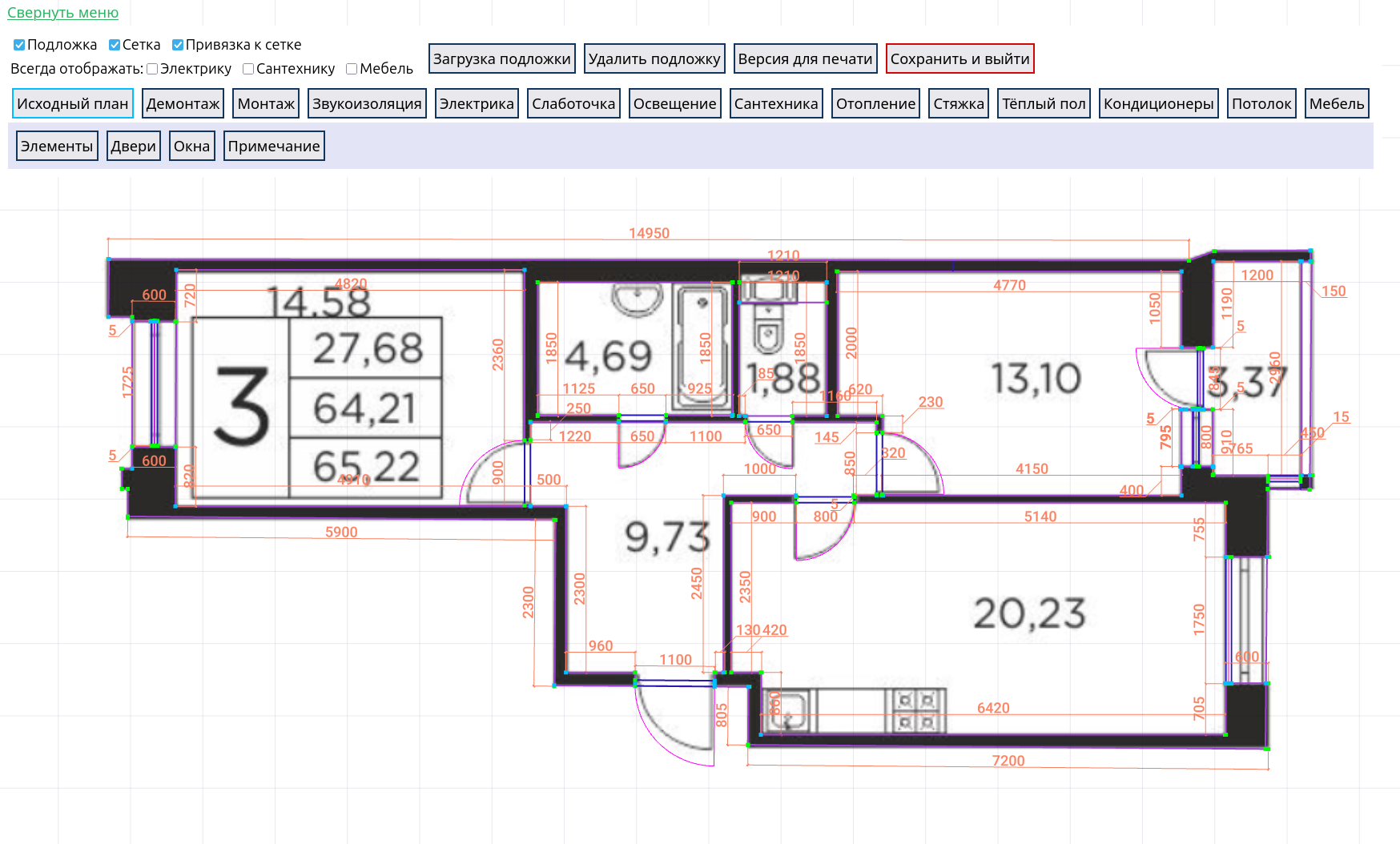
Task: Click the 2360 vertical dimension label
Action: [x=498, y=355]
